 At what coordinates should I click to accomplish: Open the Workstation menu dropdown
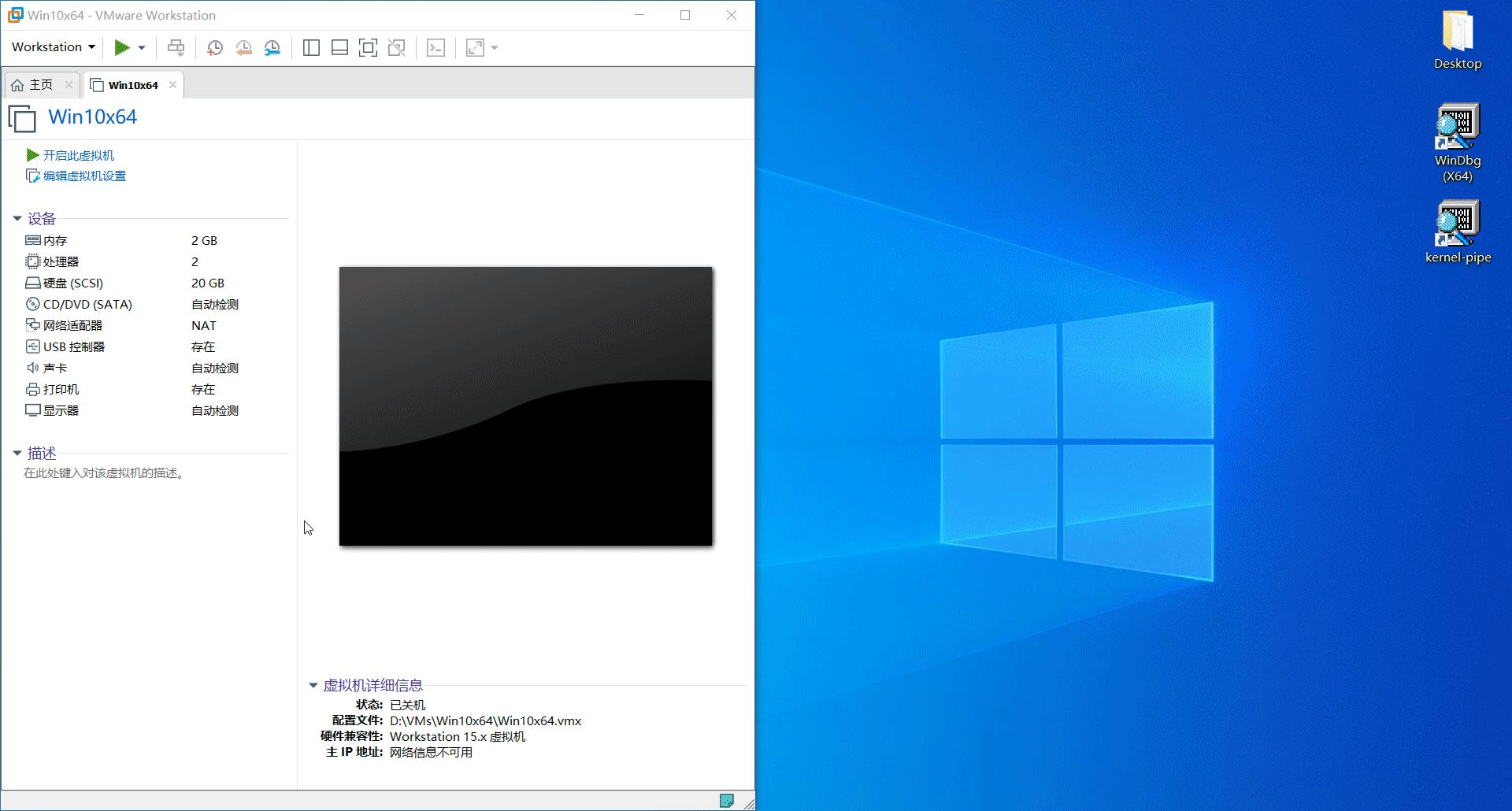(x=51, y=46)
